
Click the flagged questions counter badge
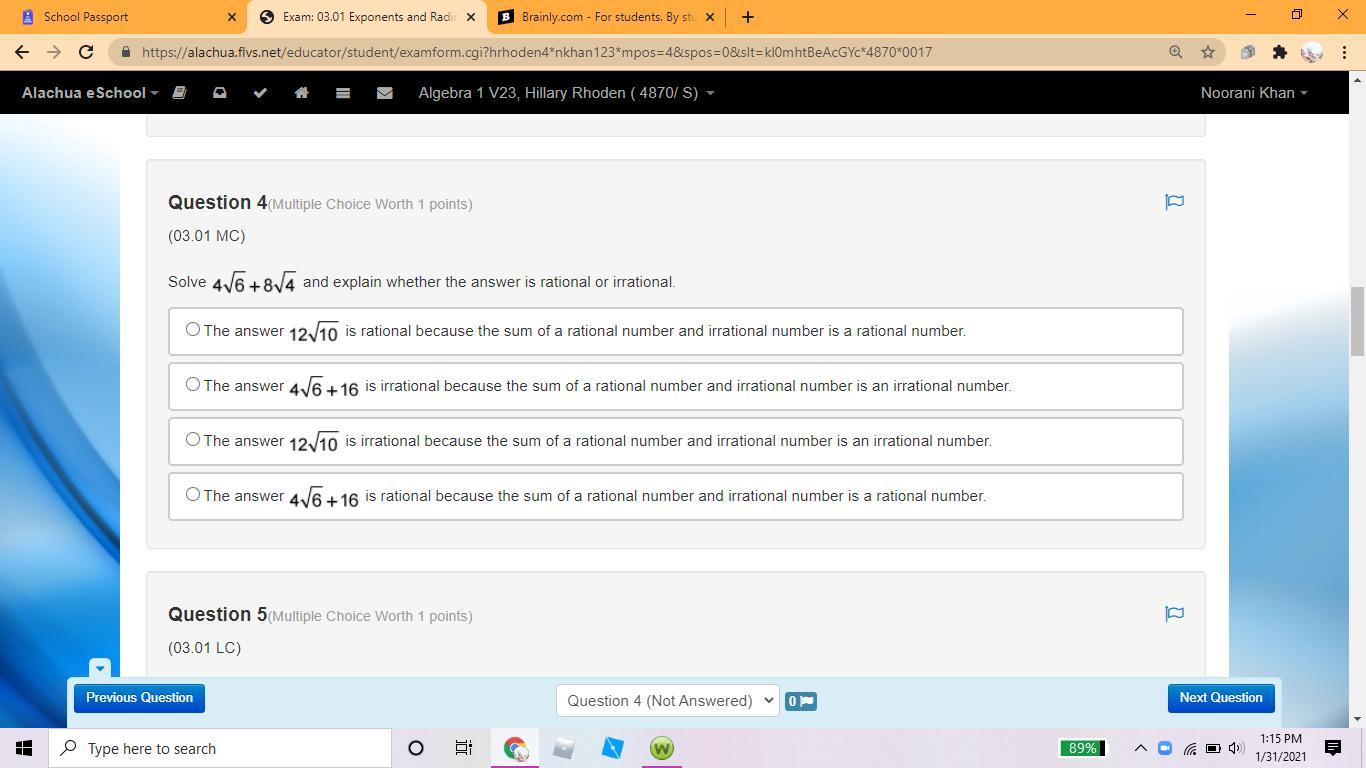(x=800, y=701)
